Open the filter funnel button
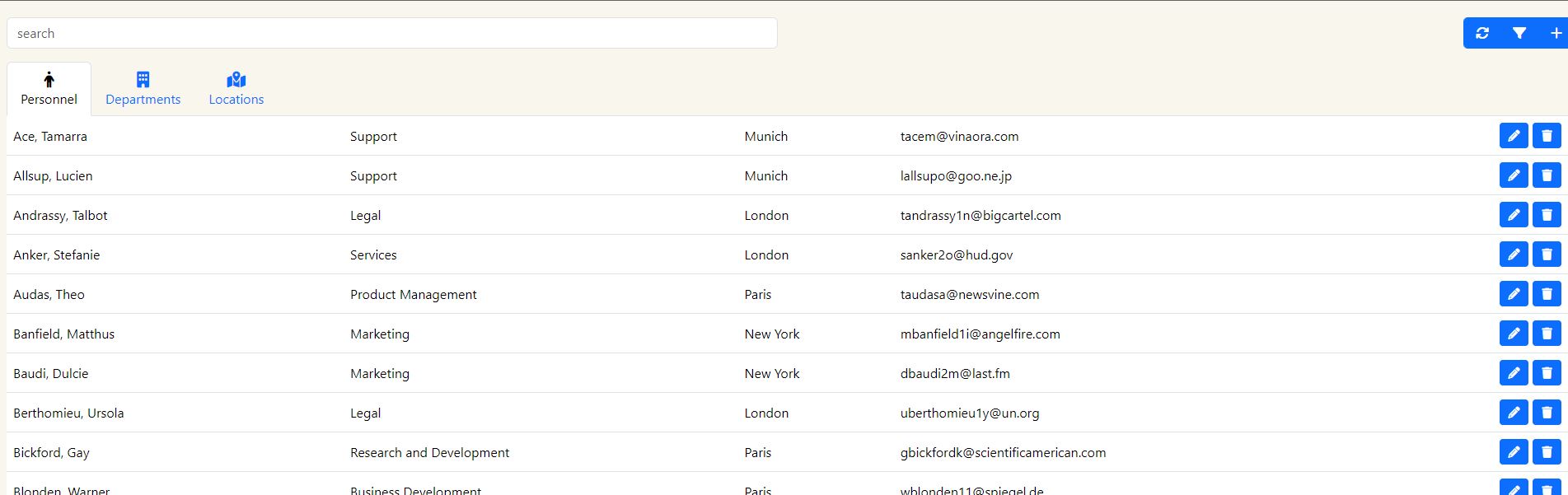Image resolution: width=1568 pixels, height=495 pixels. (1519, 33)
